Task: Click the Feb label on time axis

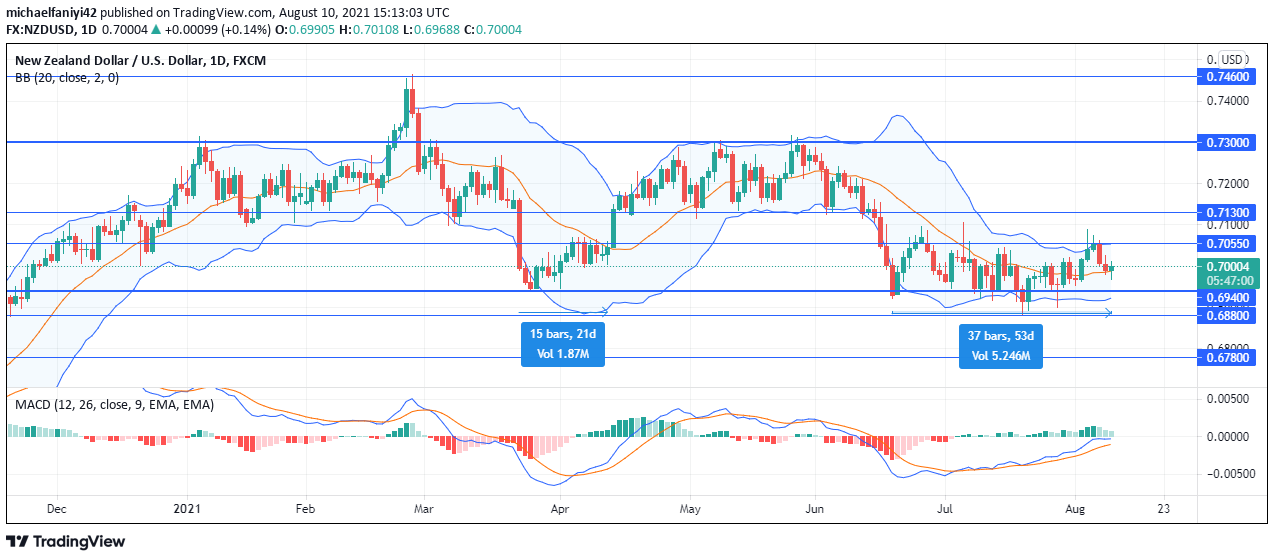Action: [306, 509]
